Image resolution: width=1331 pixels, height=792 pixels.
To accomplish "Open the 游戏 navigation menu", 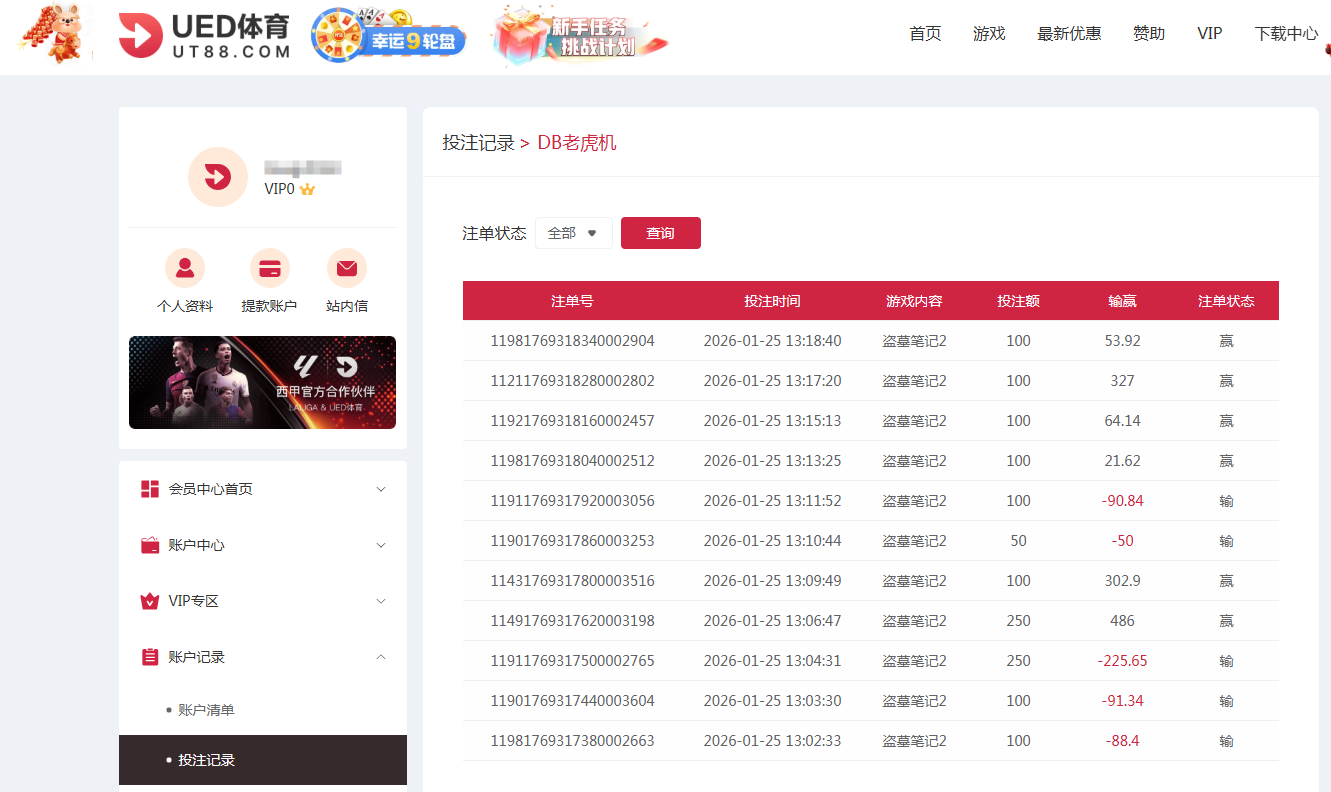I will click(x=988, y=33).
